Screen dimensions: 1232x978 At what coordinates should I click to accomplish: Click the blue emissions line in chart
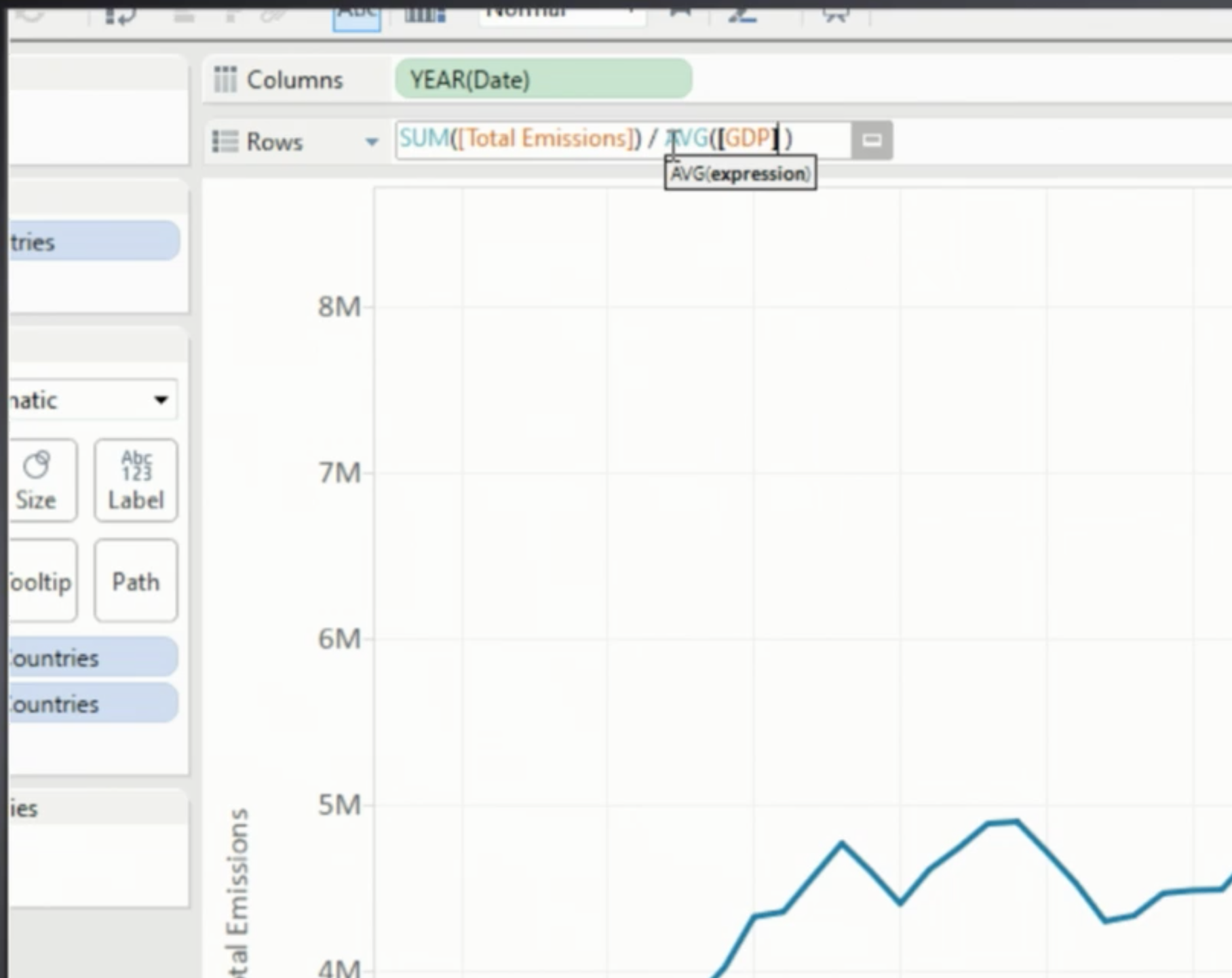(841, 844)
